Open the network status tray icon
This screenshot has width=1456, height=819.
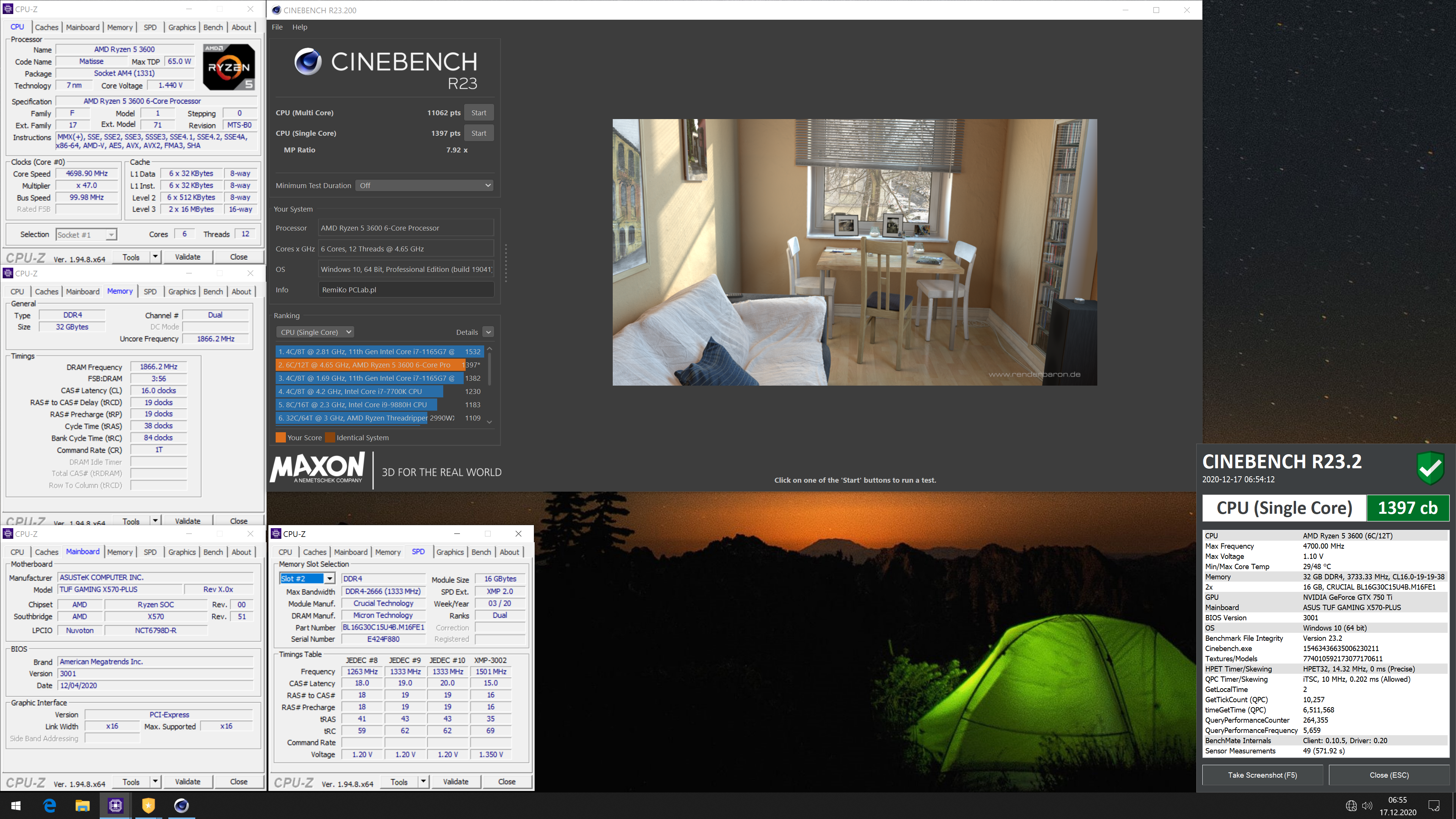pos(1351,805)
